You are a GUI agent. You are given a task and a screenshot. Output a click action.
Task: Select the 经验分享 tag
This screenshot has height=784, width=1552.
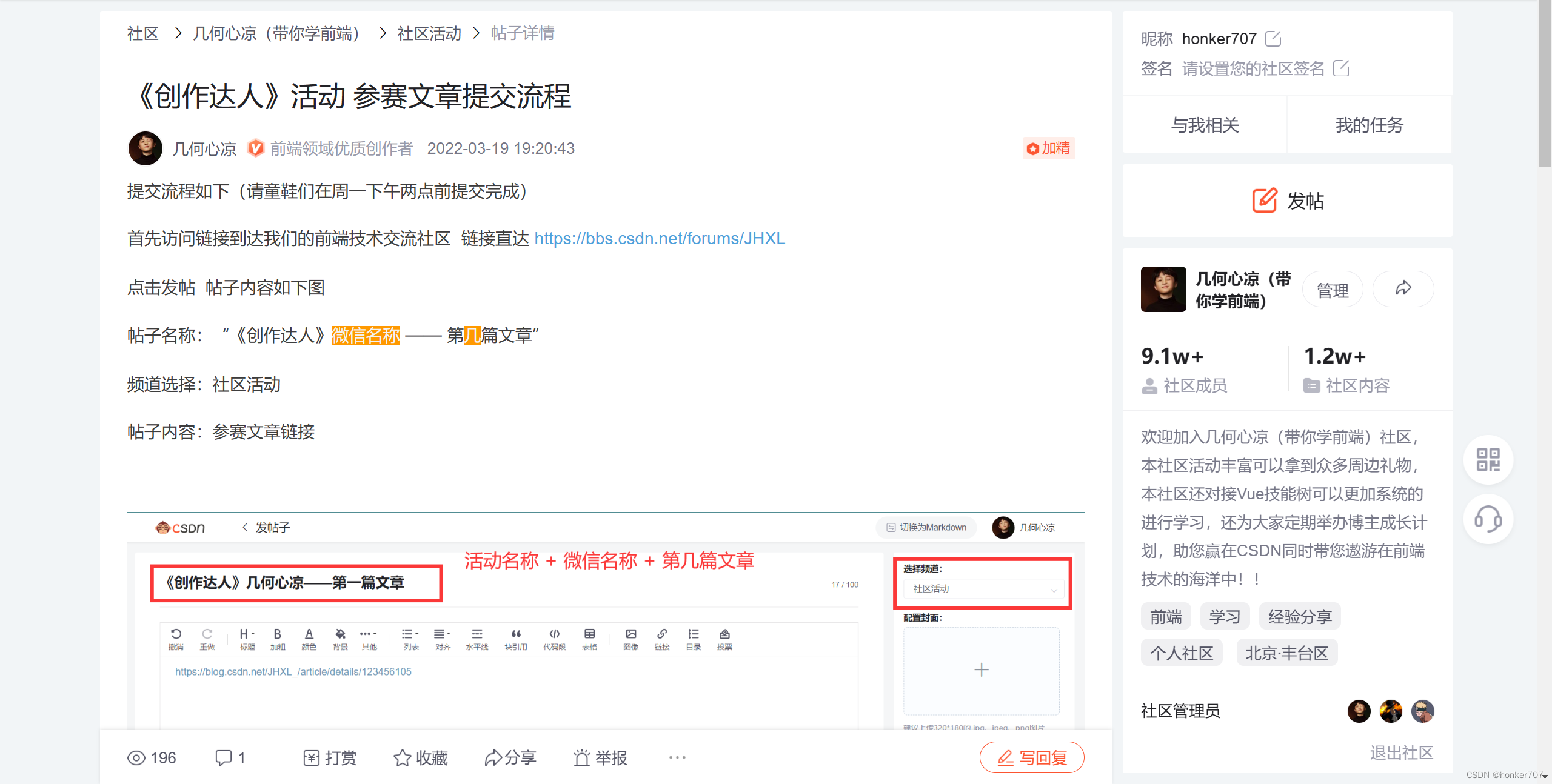(x=1299, y=617)
